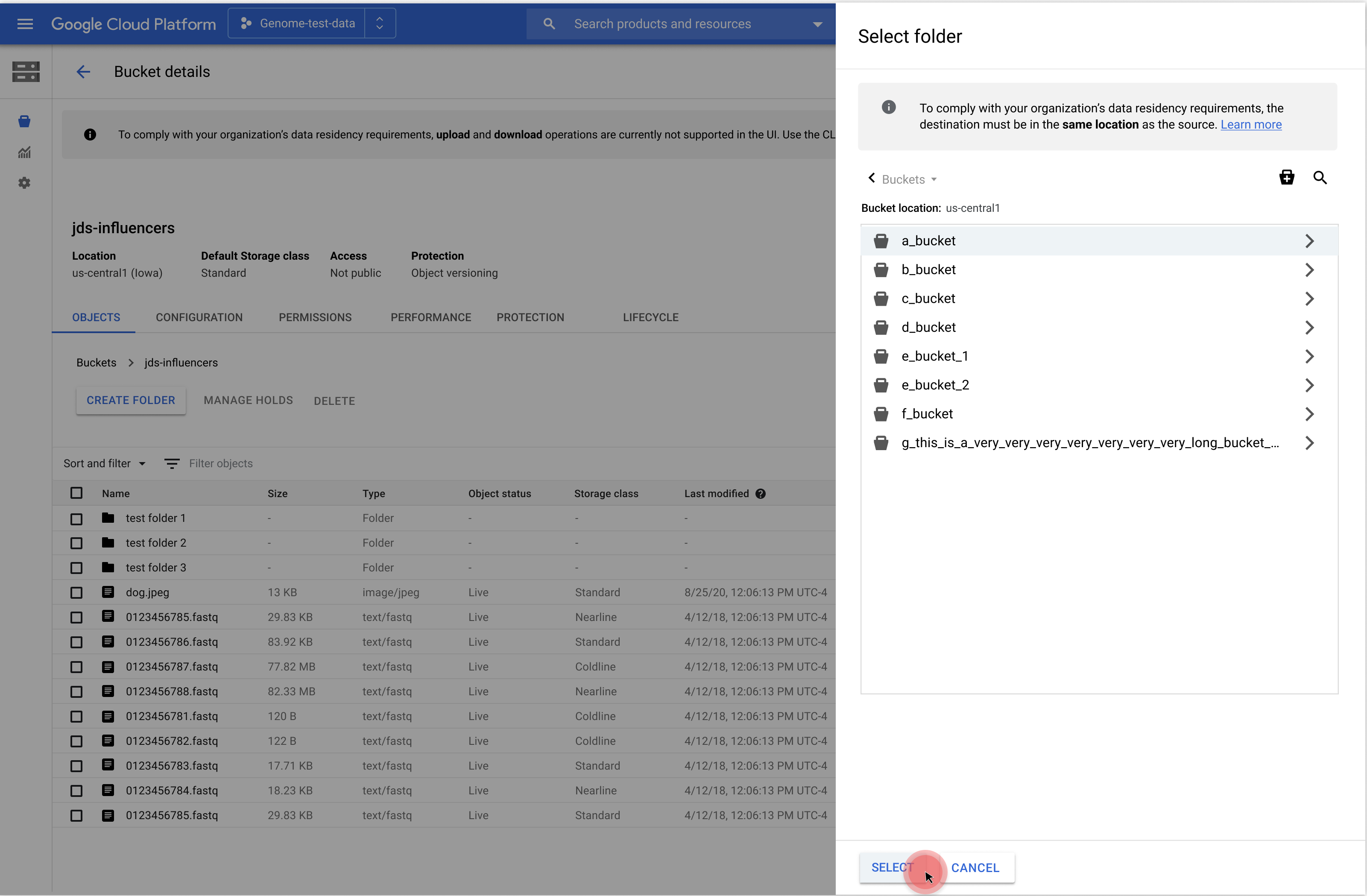Click the Filter objects input field
This screenshot has height=896, width=1367.
click(x=221, y=463)
